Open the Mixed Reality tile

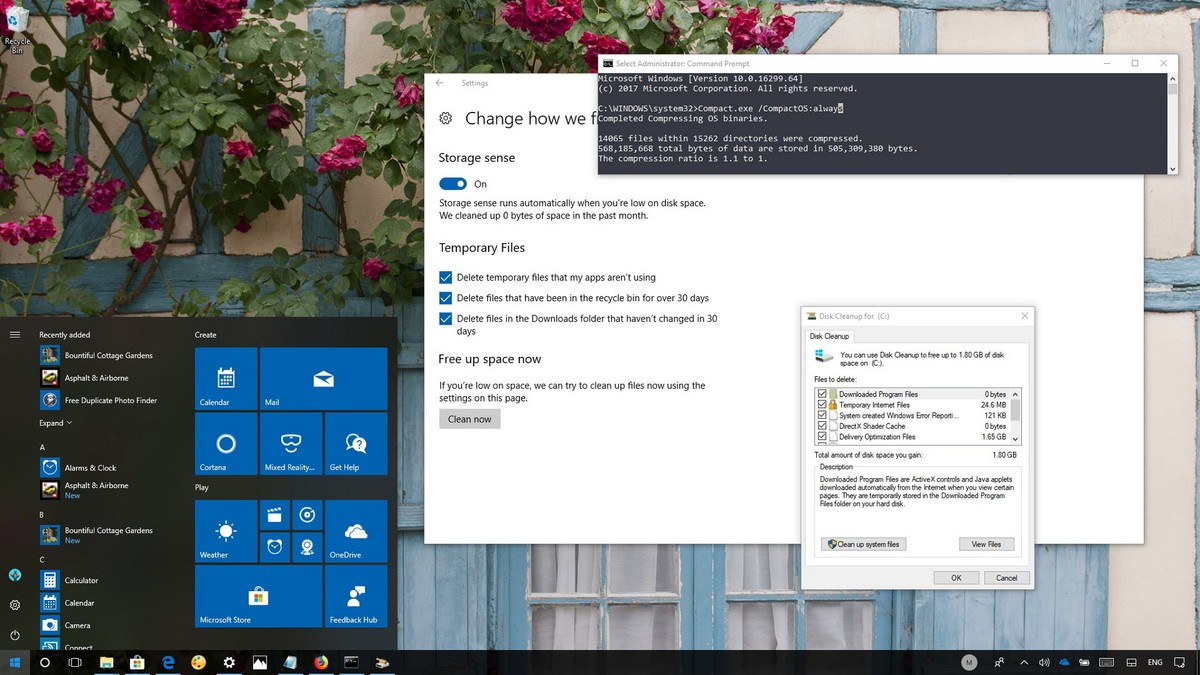pos(291,444)
